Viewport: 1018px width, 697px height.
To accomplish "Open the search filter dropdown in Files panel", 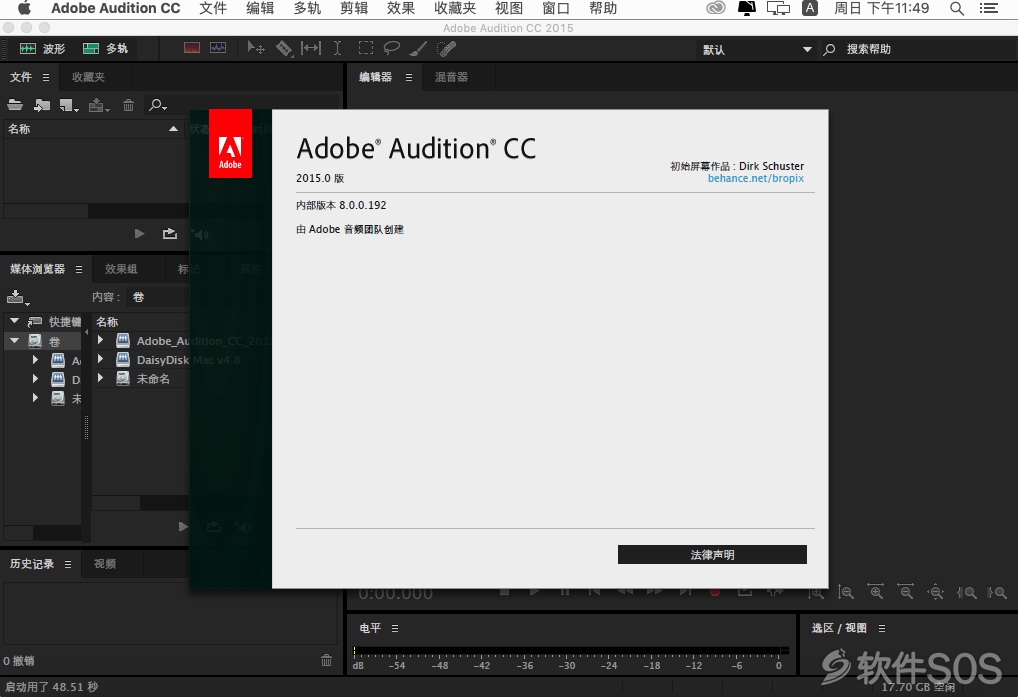I will click(x=158, y=104).
